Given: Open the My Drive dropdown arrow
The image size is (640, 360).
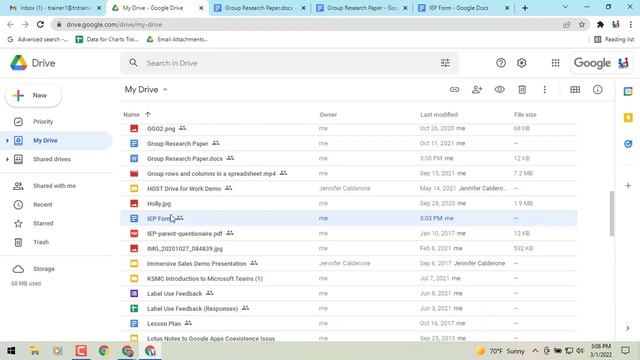Looking at the screenshot, I should coord(165,89).
